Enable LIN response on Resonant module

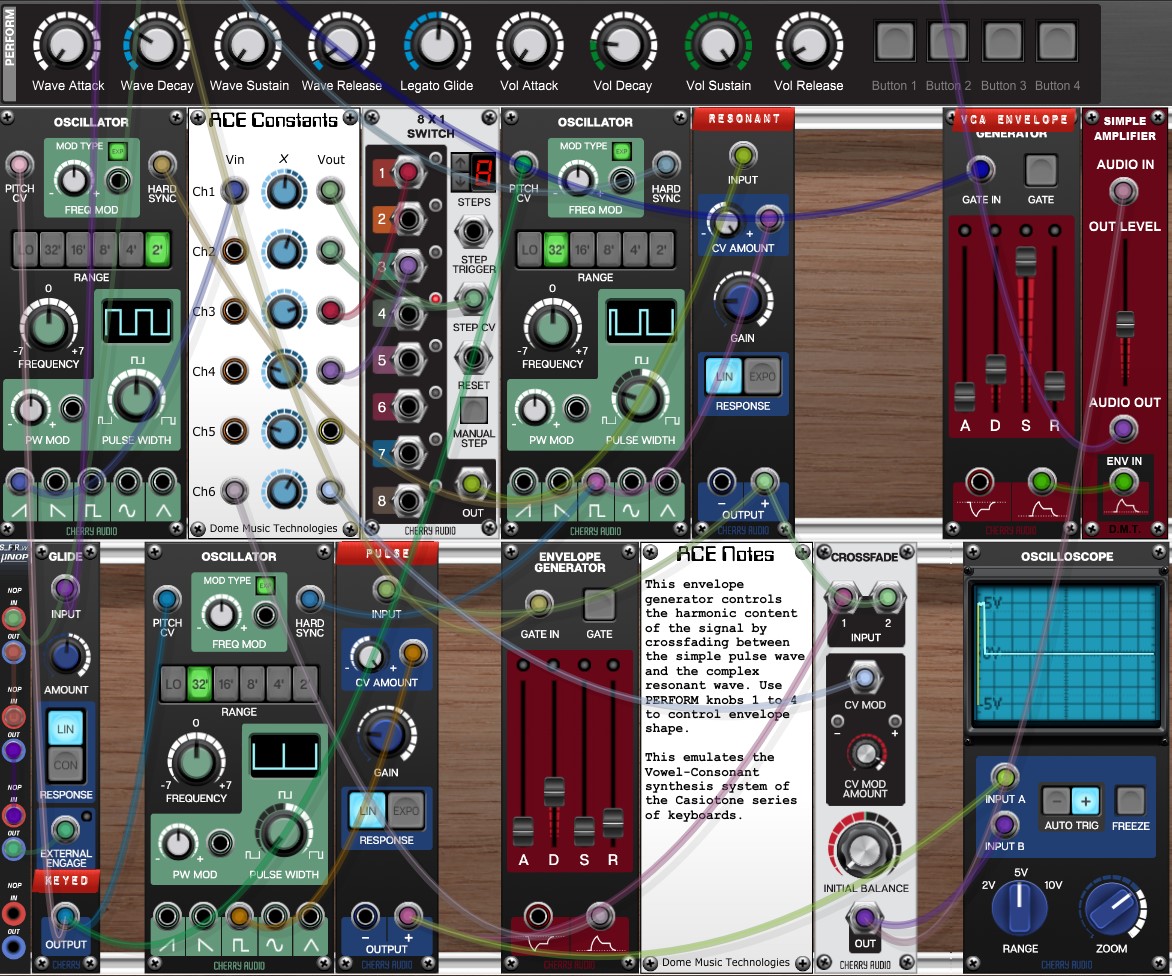(724, 377)
